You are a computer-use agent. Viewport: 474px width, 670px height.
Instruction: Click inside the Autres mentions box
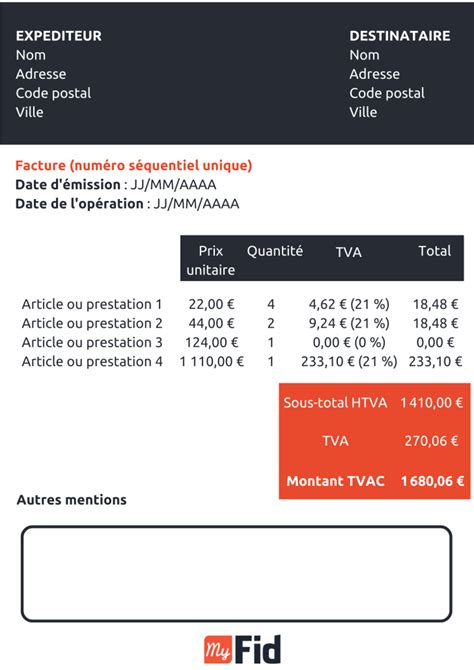(236, 573)
